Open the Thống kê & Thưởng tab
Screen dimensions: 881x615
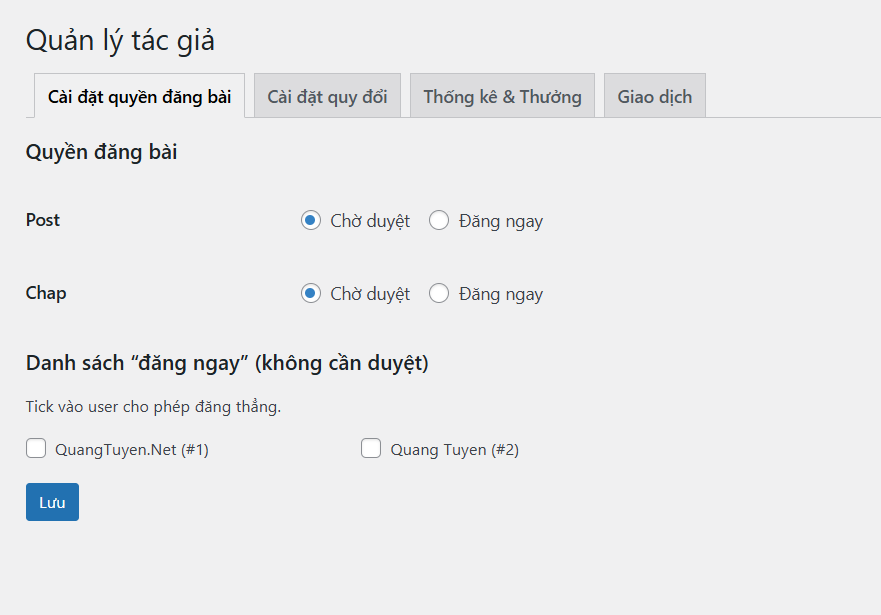(502, 97)
